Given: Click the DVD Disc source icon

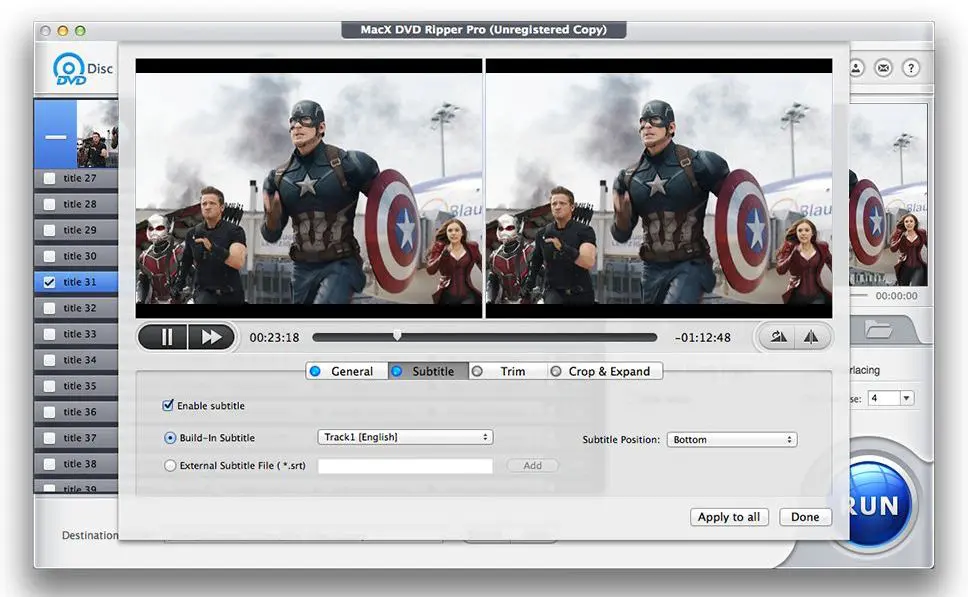Looking at the screenshot, I should point(70,69).
